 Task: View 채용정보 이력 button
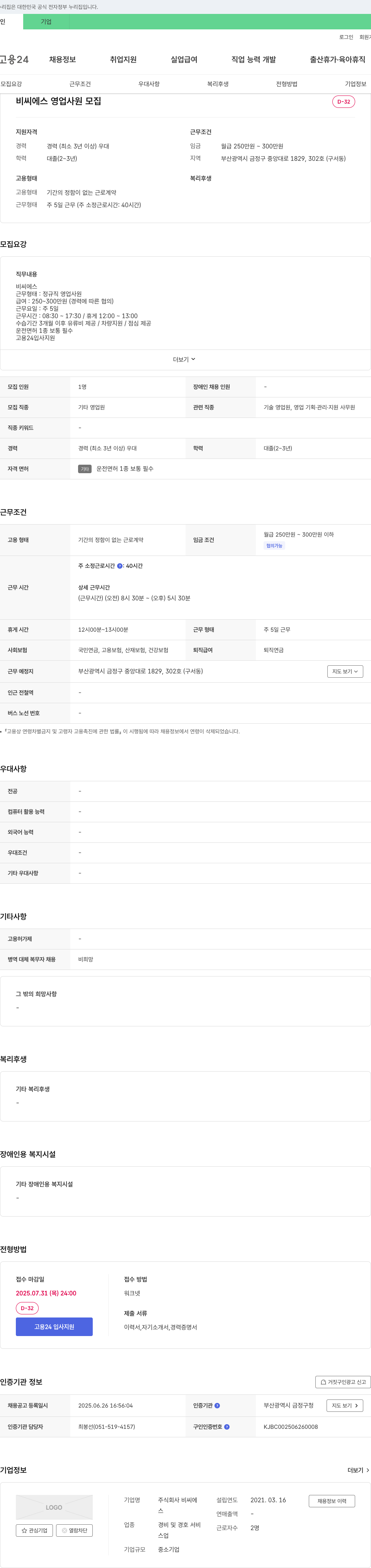tap(332, 1501)
